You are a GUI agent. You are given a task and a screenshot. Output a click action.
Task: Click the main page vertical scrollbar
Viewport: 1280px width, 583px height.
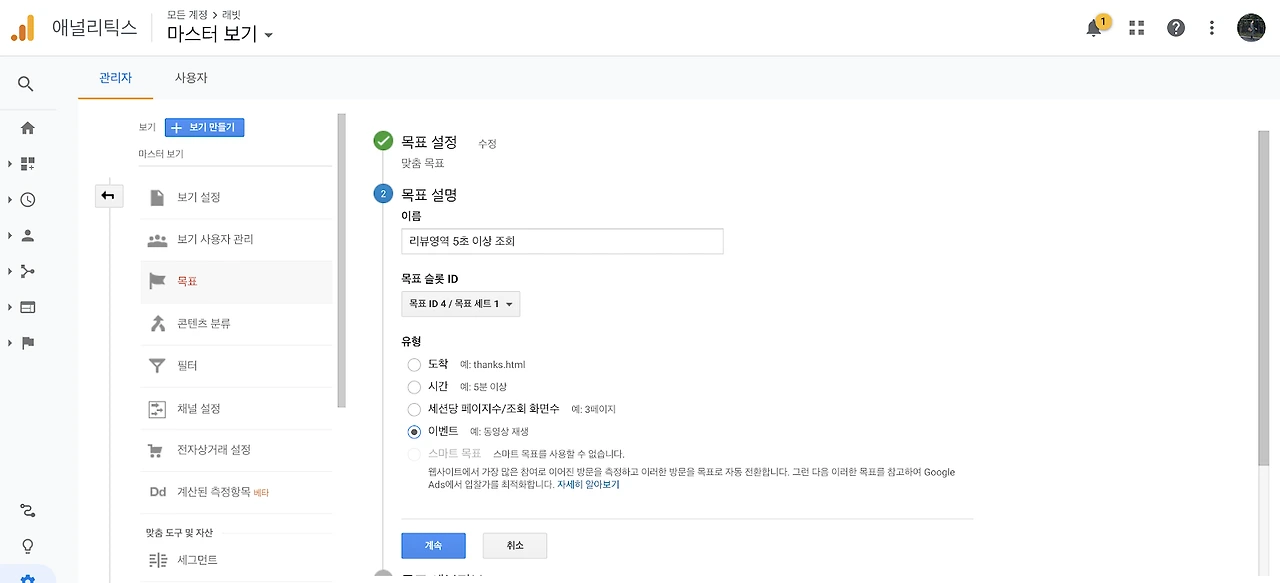(x=1262, y=300)
